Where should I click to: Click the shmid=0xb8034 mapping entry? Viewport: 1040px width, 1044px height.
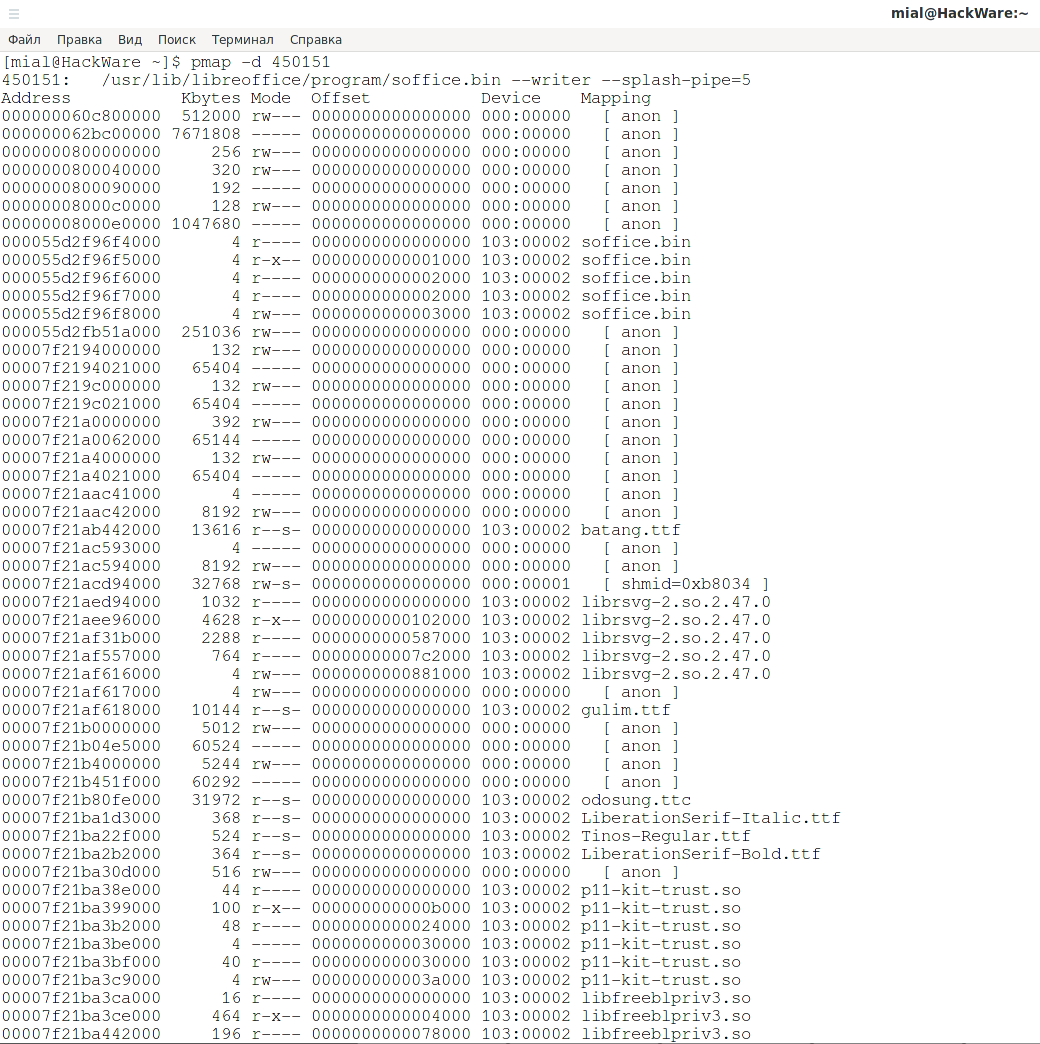[x=685, y=584]
